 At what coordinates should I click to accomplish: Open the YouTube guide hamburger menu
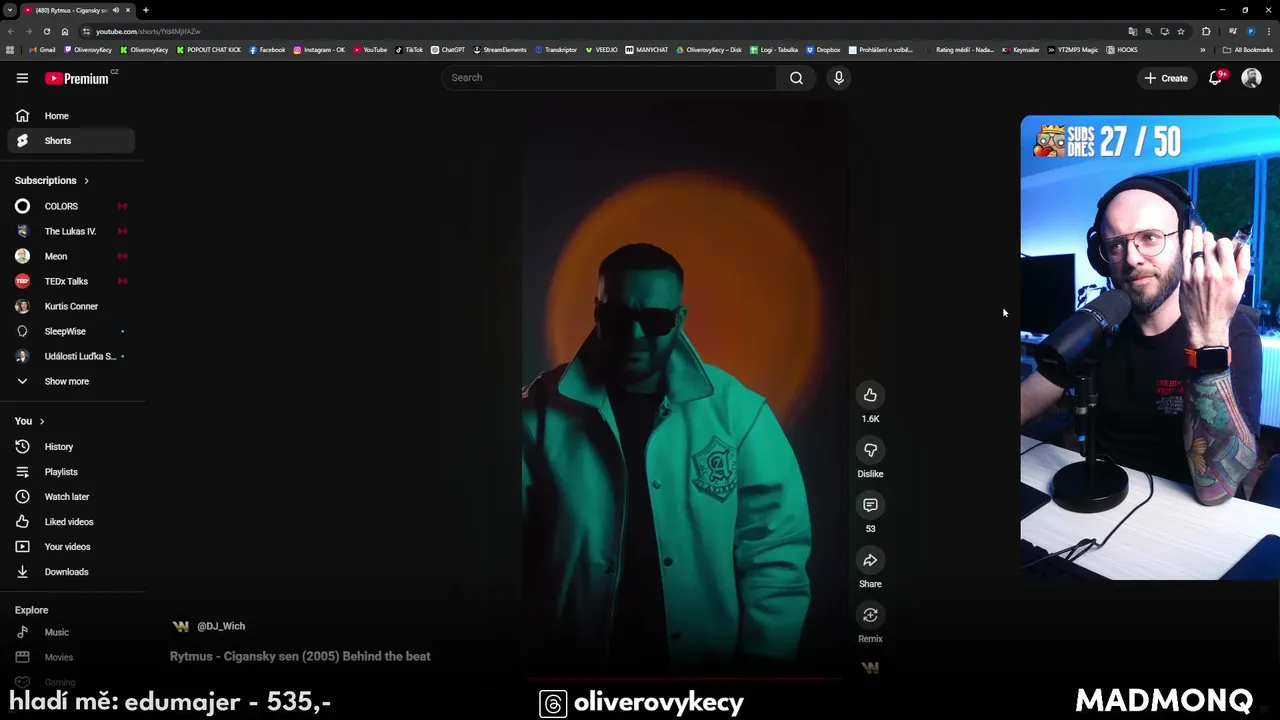pyautogui.click(x=22, y=78)
